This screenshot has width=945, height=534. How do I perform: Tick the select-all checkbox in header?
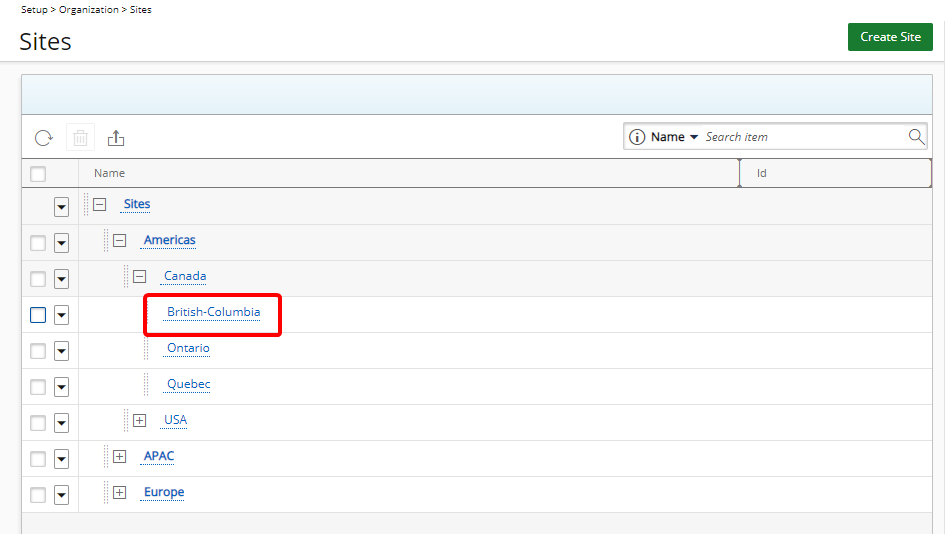[38, 174]
